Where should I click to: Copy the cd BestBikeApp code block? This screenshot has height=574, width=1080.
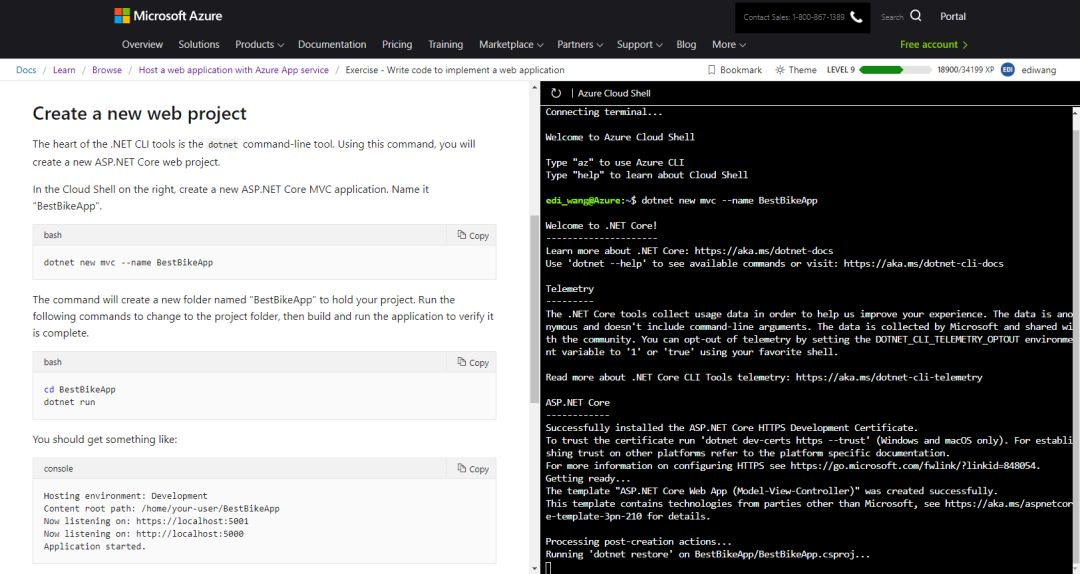472,362
